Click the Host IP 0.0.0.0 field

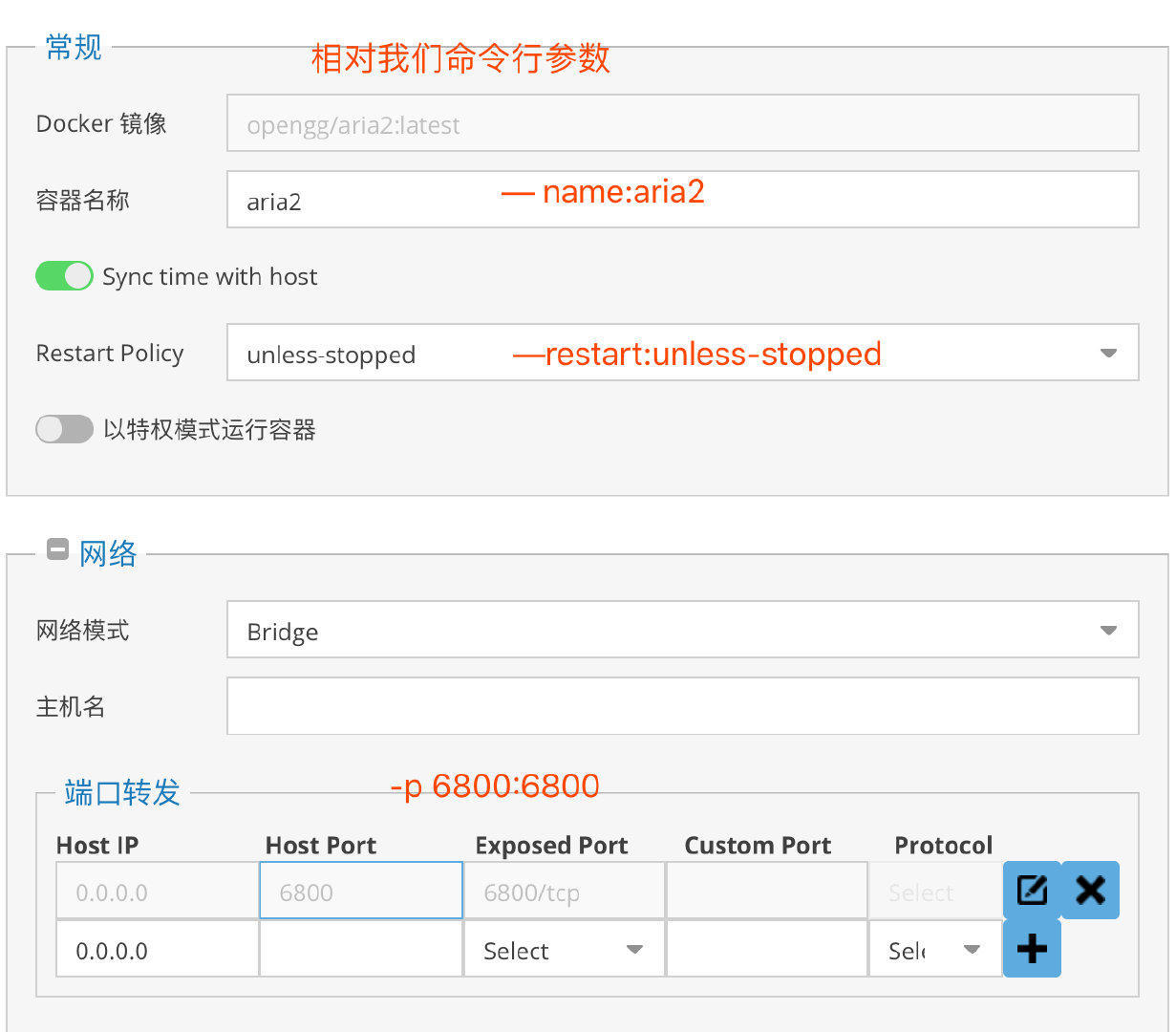click(x=156, y=890)
